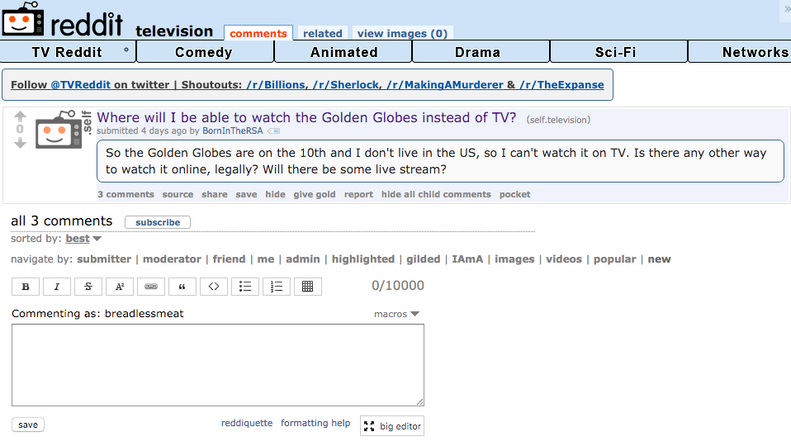This screenshot has height=446, width=791.
Task: Click the superscript formatting icon
Action: [119, 287]
